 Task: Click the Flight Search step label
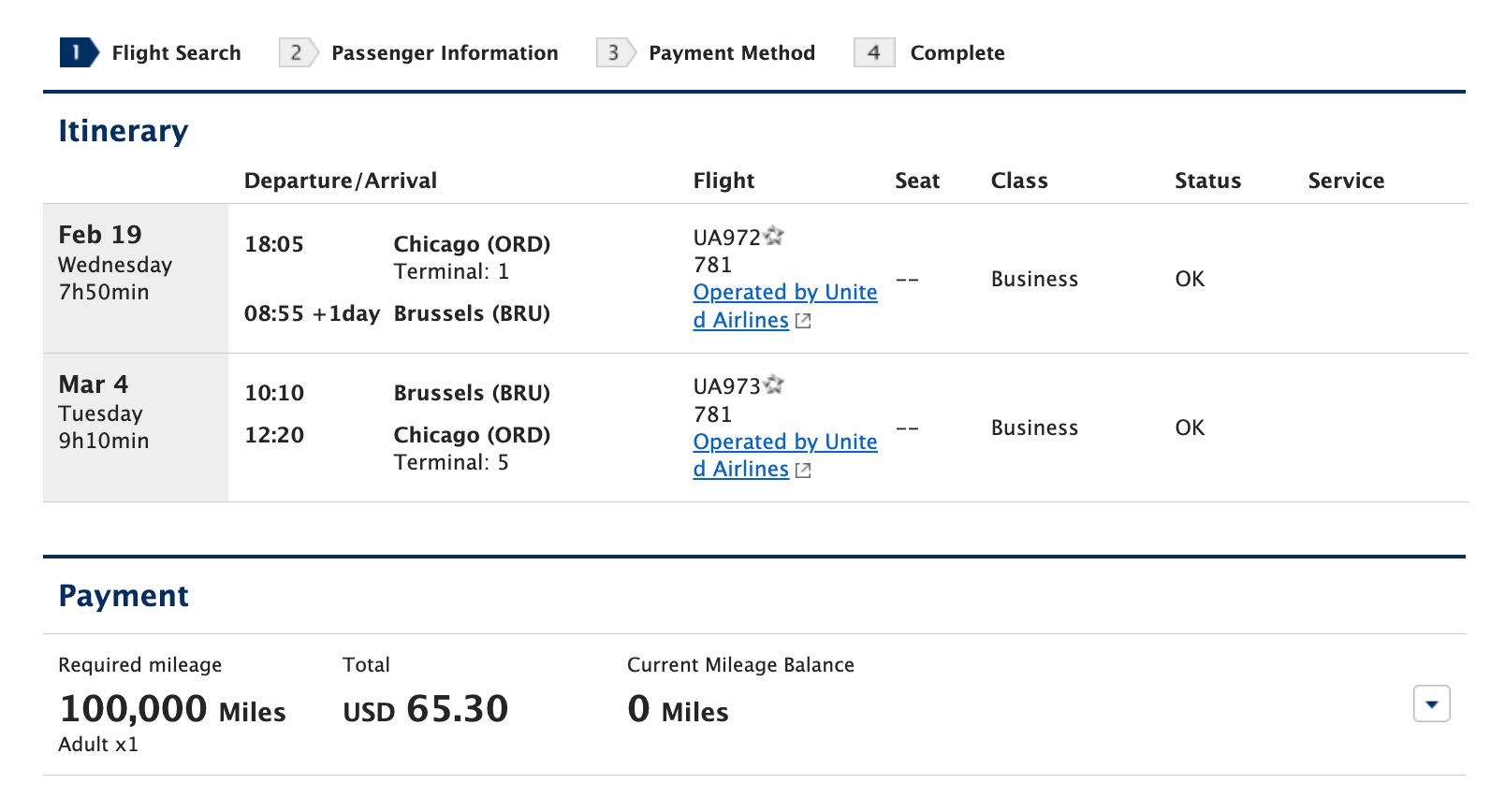[176, 53]
